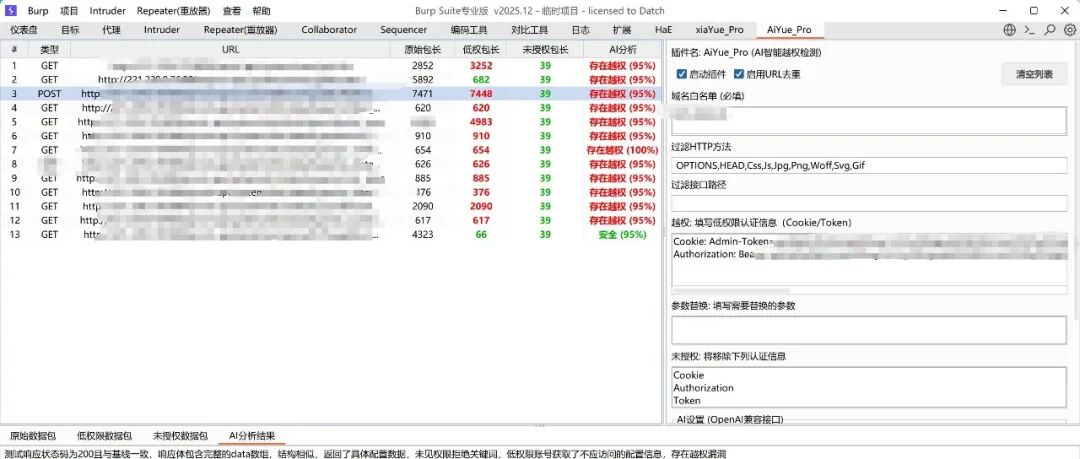The height and width of the screenshot is (459, 1080).
Task: Switch to the 扩展 tab
Action: pyautogui.click(x=621, y=30)
